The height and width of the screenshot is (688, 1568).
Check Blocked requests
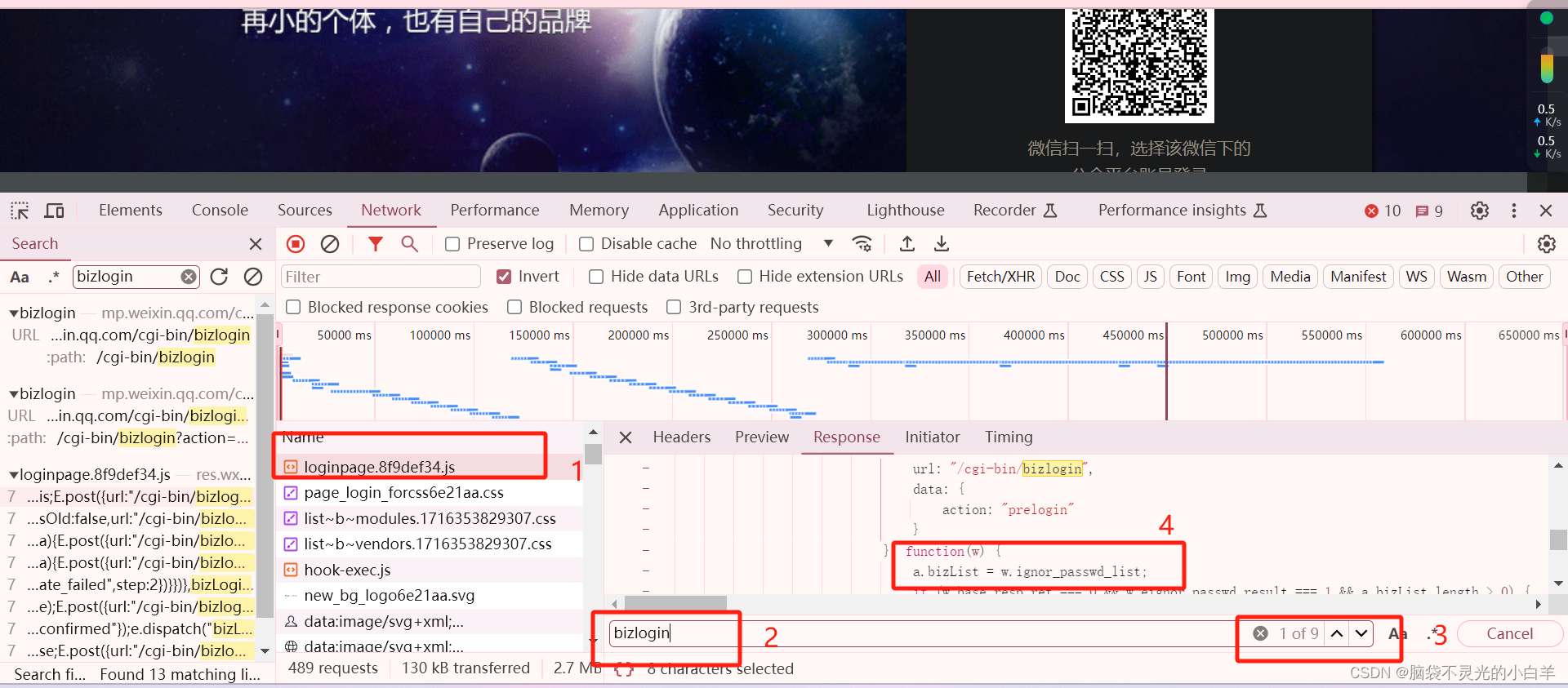click(514, 307)
